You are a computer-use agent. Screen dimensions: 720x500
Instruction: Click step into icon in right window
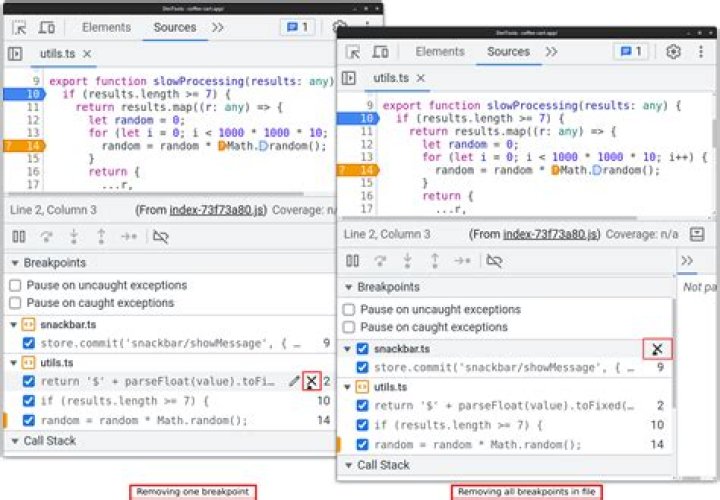click(407, 261)
